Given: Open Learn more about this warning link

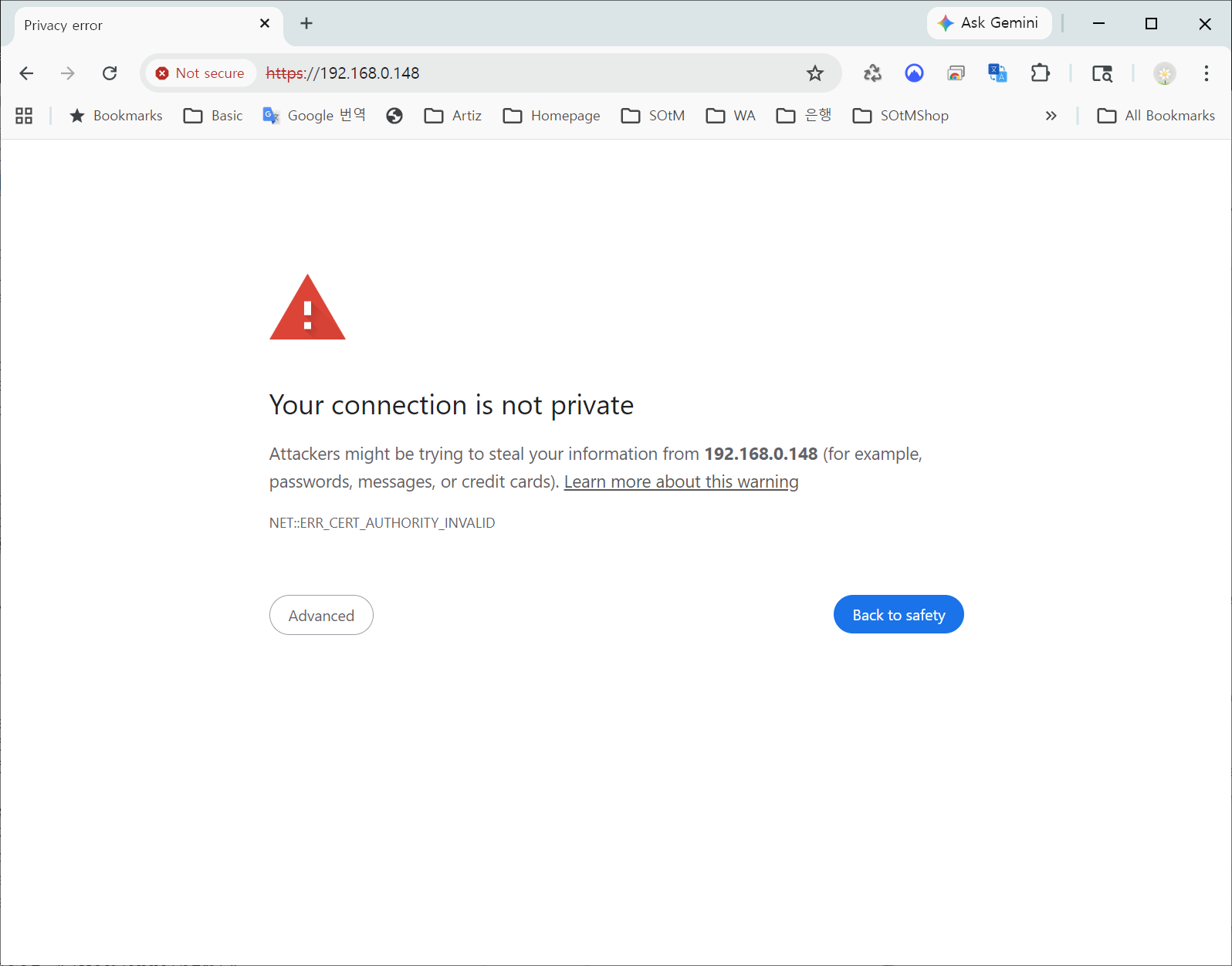Looking at the screenshot, I should [x=681, y=481].
